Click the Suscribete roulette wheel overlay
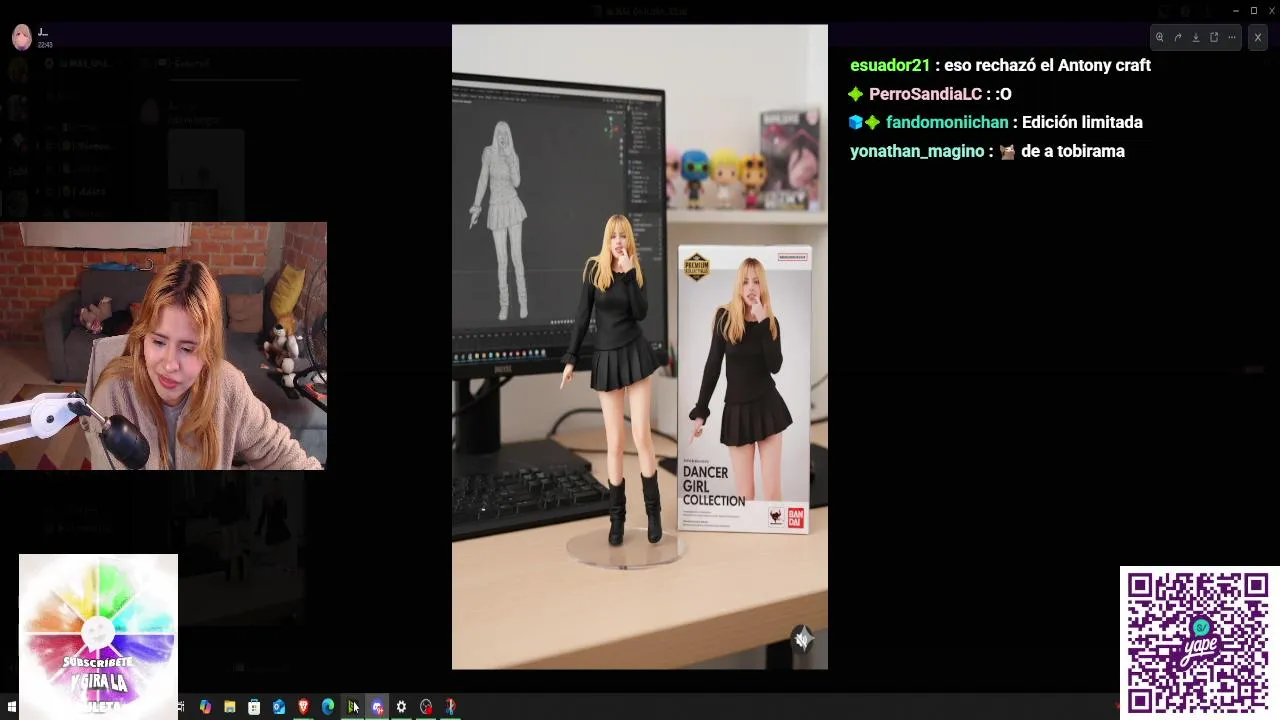This screenshot has height=720, width=1280. point(98,636)
